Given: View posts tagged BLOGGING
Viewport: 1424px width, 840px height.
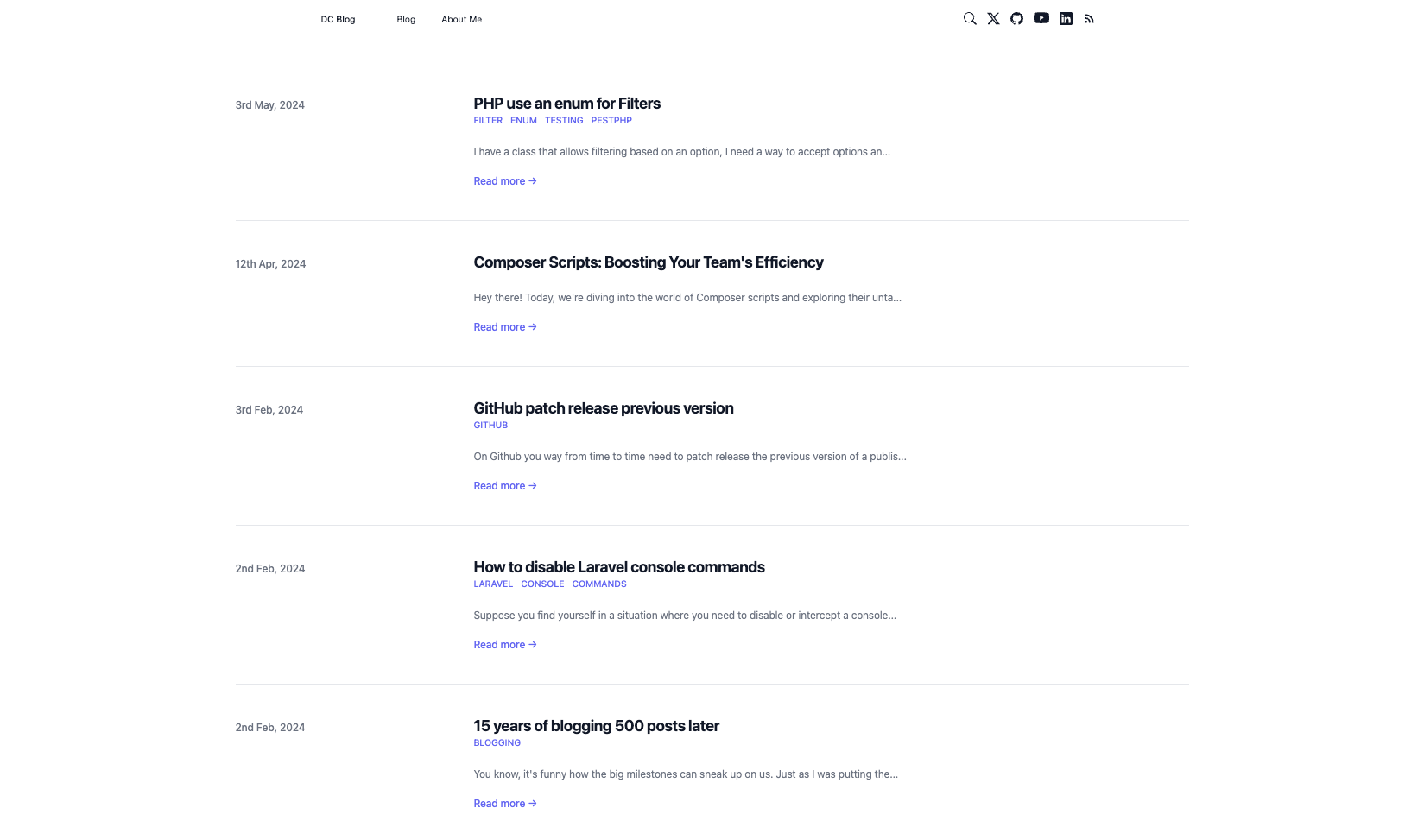Looking at the screenshot, I should (497, 743).
